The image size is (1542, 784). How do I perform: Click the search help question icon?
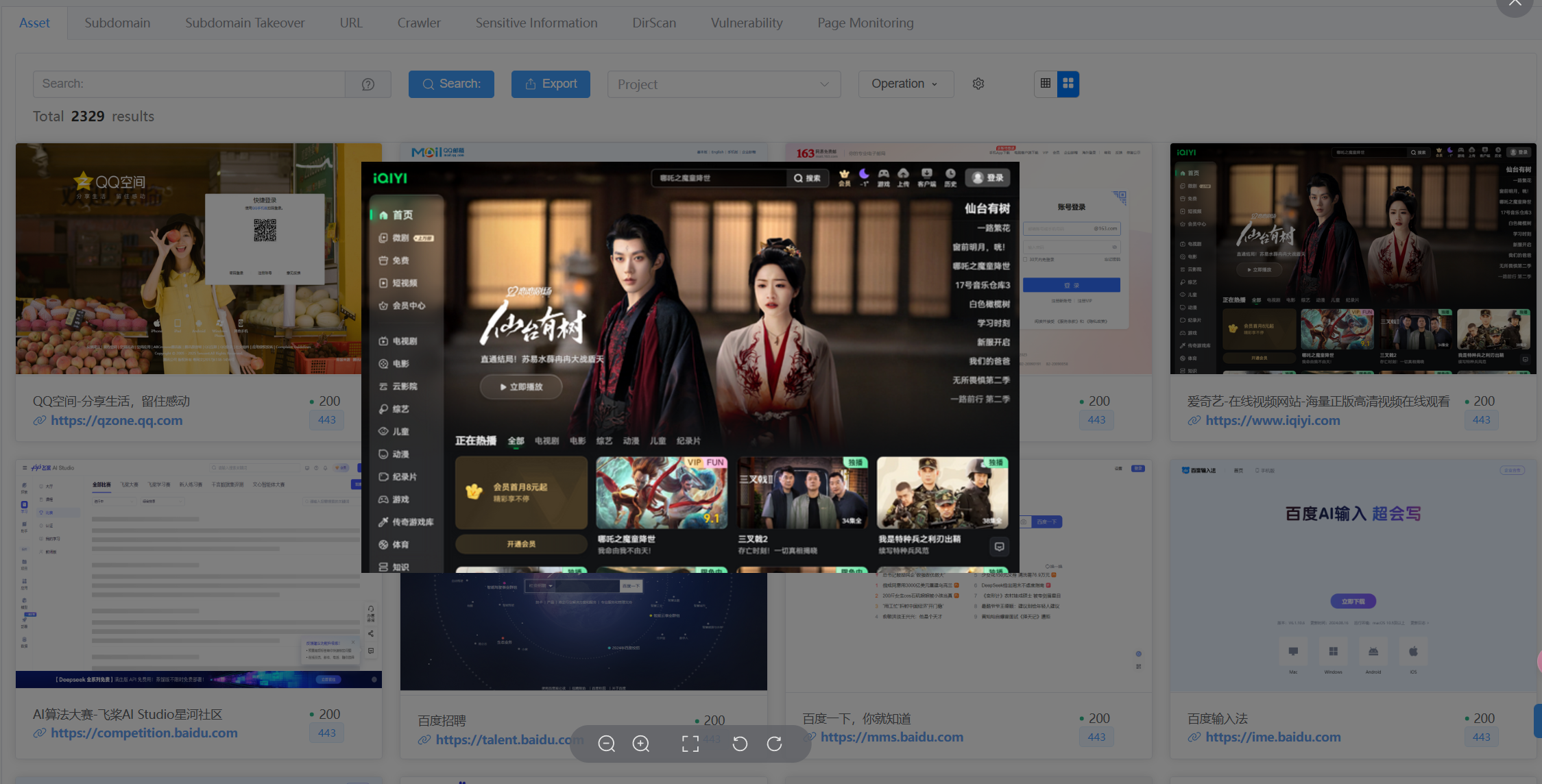[368, 84]
